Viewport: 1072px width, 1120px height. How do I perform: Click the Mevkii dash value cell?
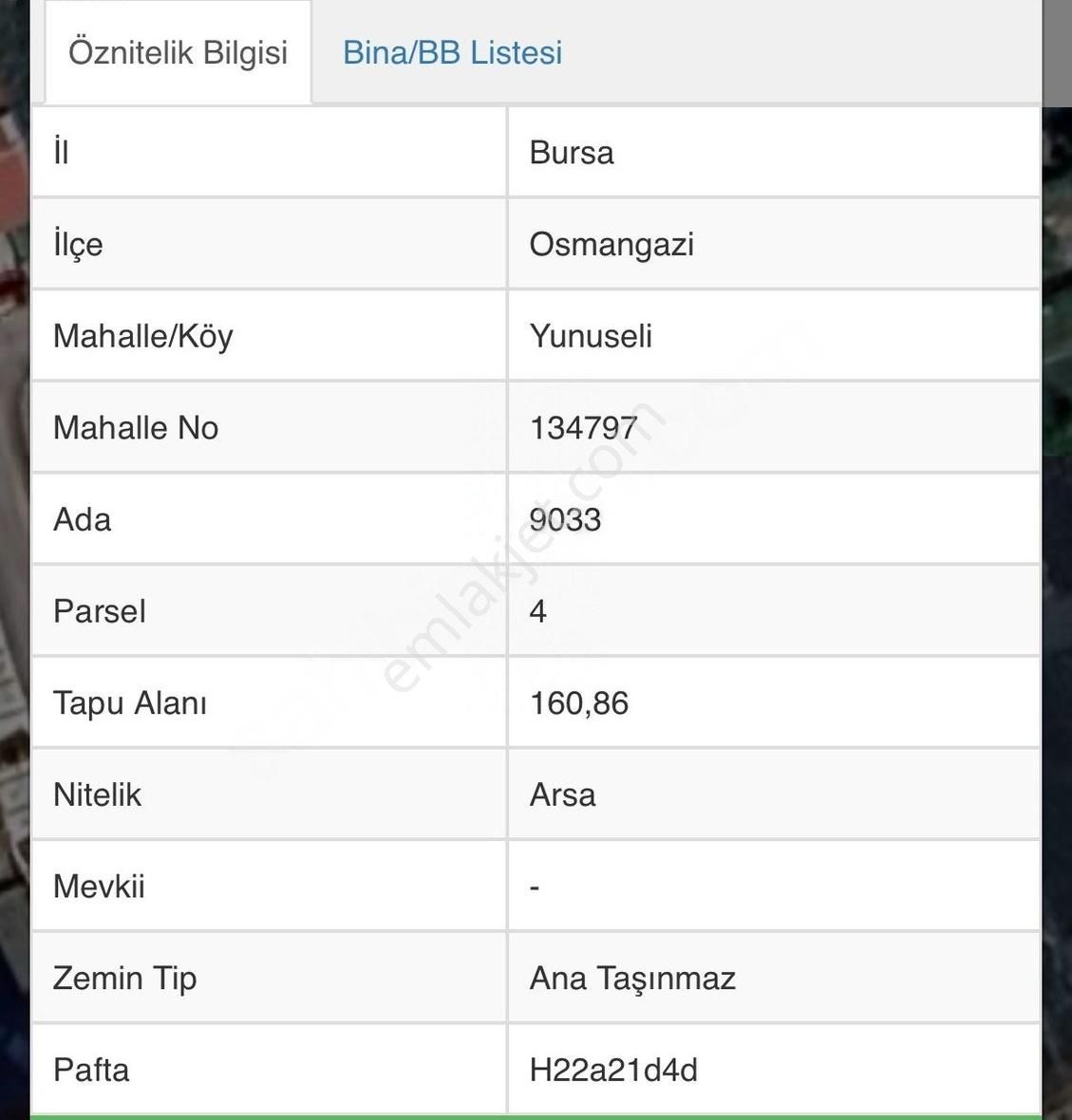tap(774, 887)
